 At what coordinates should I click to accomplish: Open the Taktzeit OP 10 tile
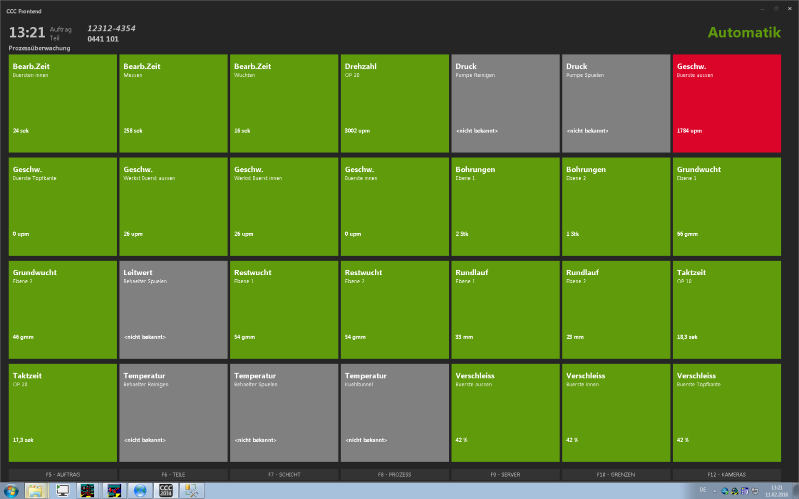point(727,310)
